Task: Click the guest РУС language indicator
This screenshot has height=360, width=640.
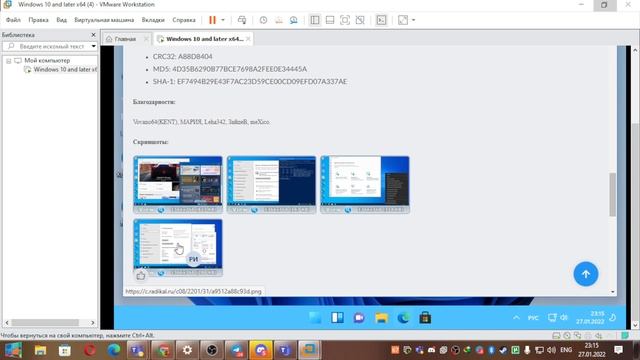Action: pyautogui.click(x=533, y=318)
